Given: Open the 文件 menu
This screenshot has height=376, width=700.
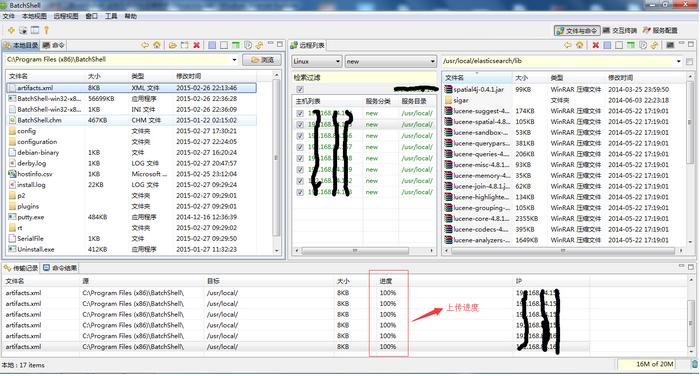Looking at the screenshot, I should click(8, 16).
